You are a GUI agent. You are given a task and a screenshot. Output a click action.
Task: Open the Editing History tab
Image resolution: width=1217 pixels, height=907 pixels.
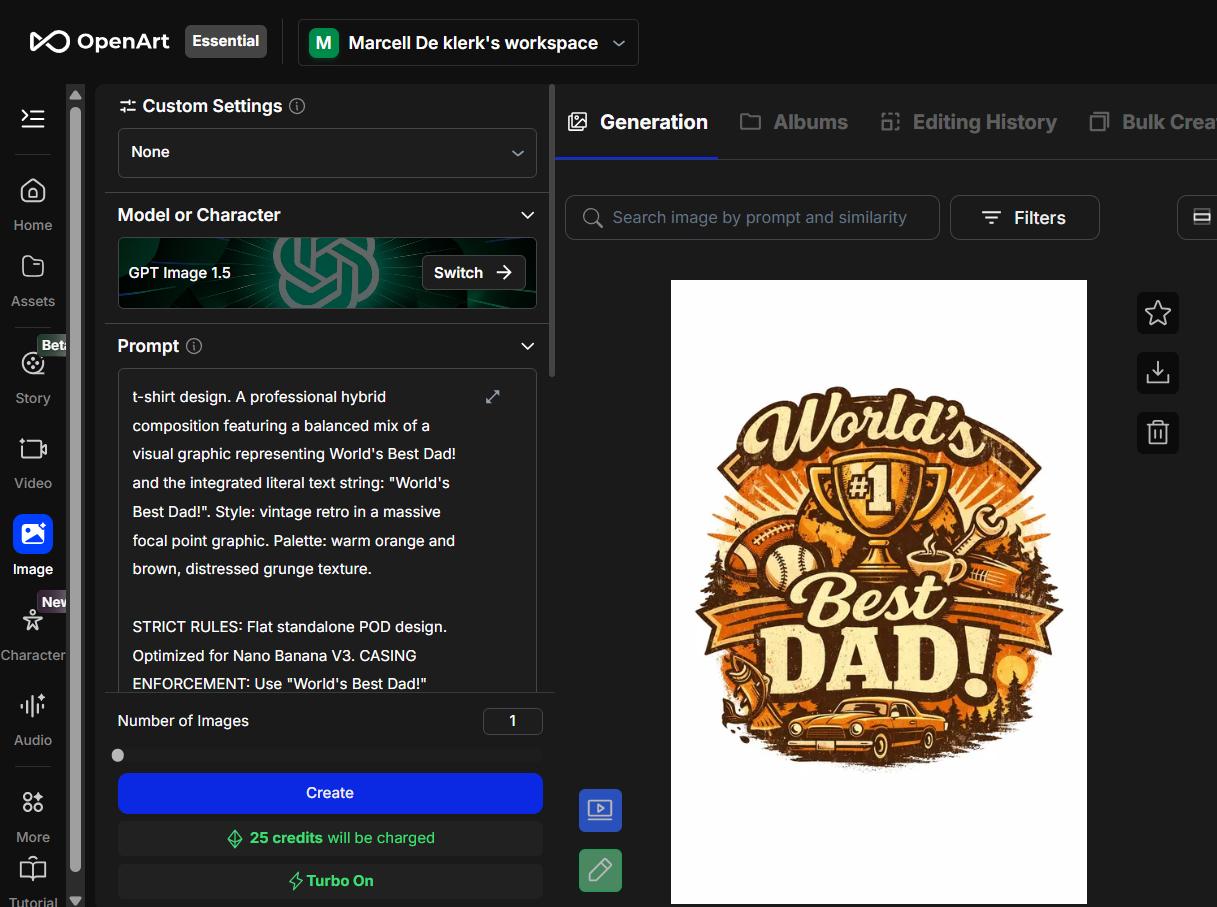(x=967, y=121)
